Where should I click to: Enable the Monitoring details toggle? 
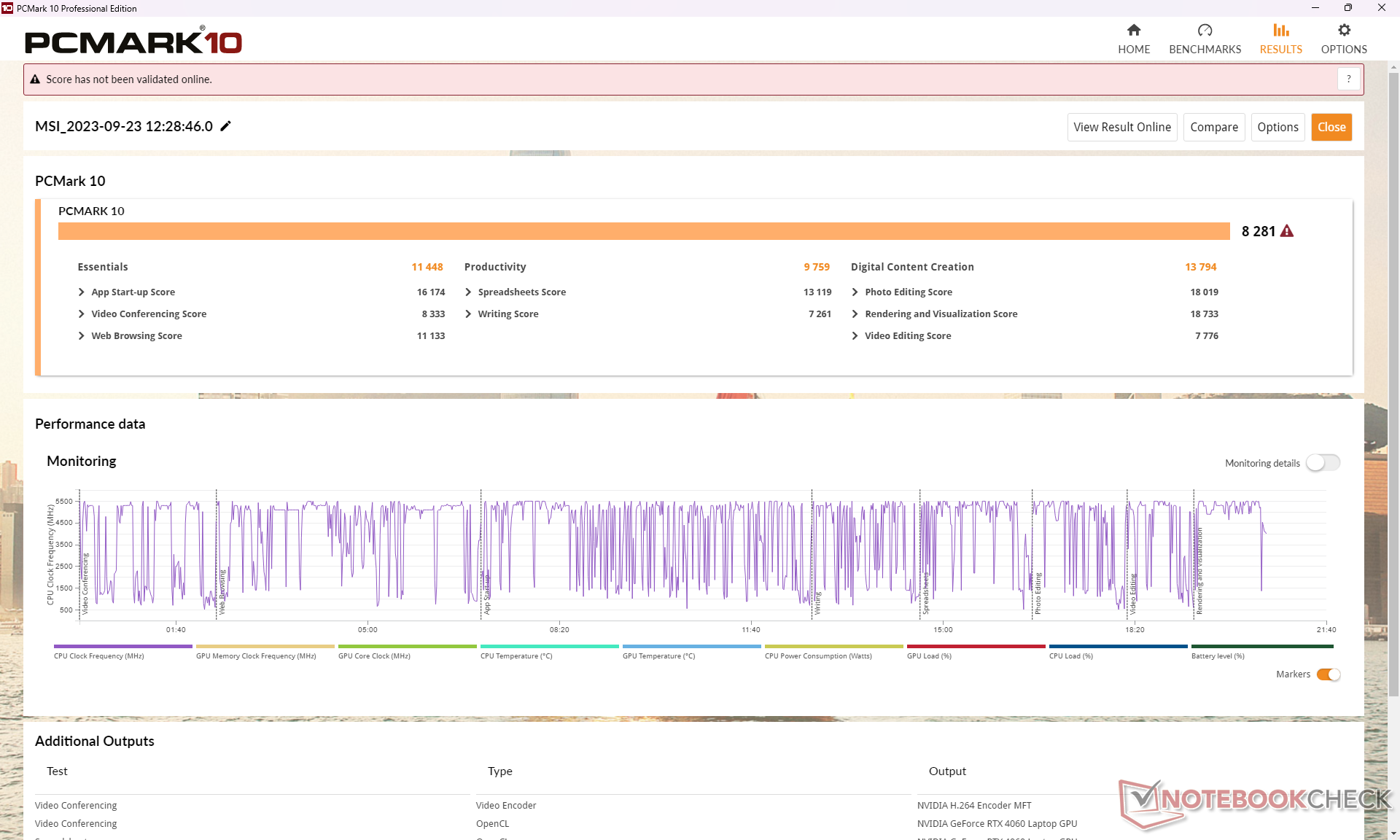[x=1323, y=463]
